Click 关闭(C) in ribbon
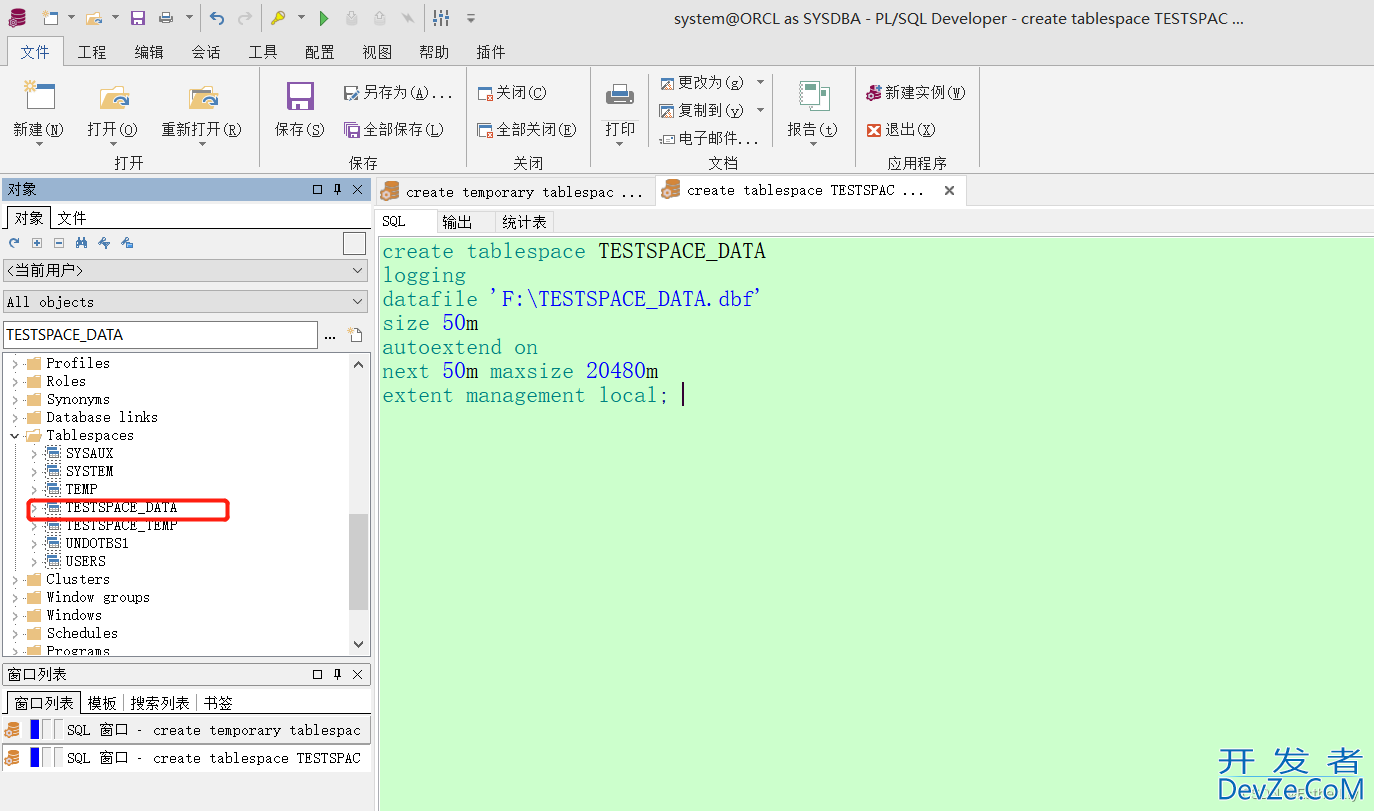The image size is (1374, 811). 512,92
